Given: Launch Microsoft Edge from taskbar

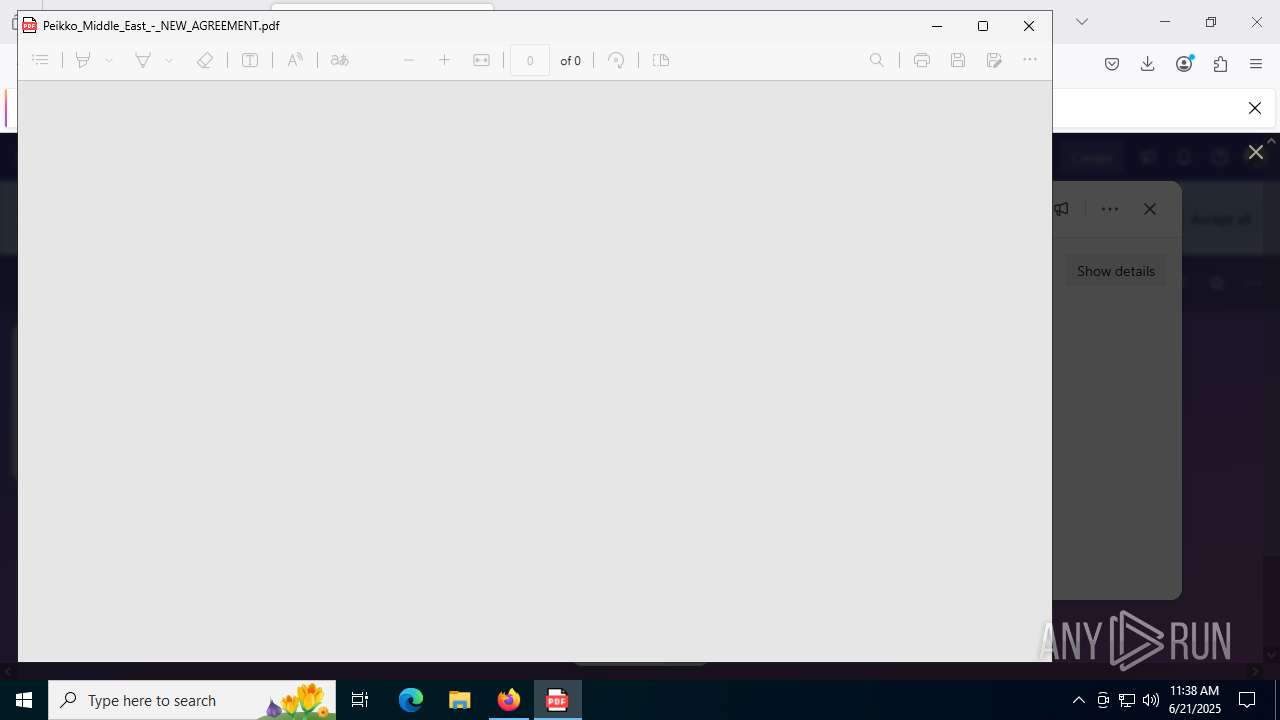Looking at the screenshot, I should [411, 700].
